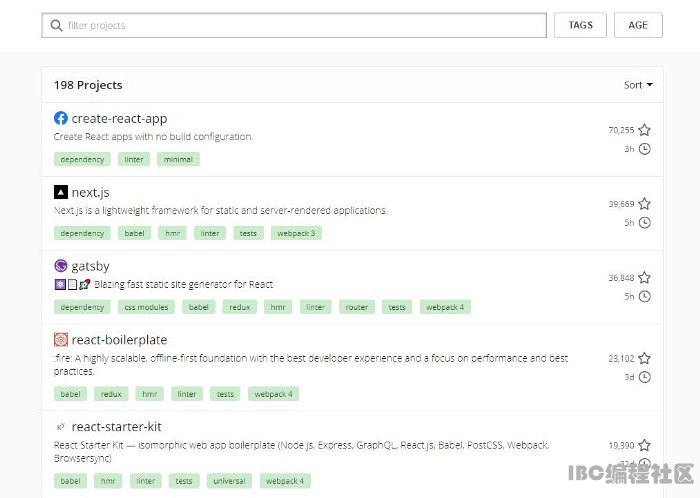Click the gatsby purple logo

[61, 266]
